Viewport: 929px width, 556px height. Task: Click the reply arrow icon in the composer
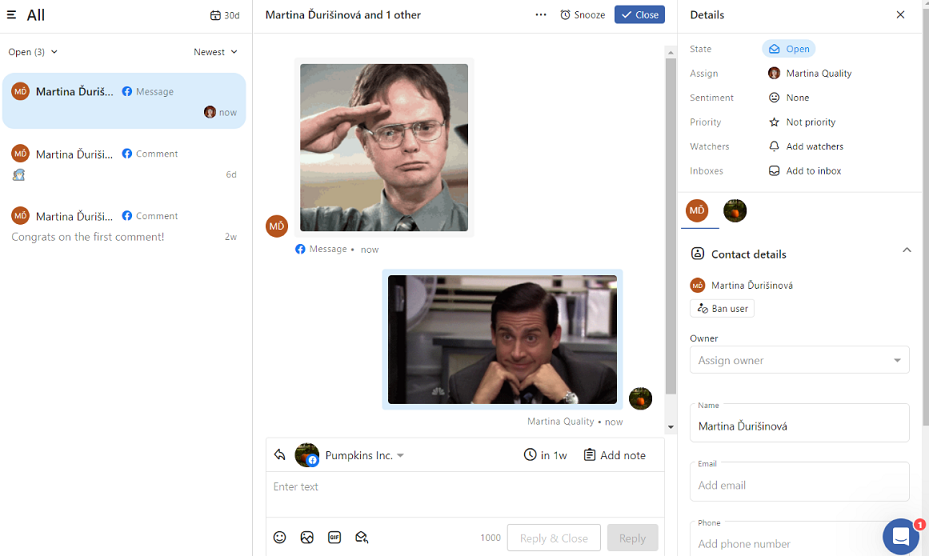(280, 455)
